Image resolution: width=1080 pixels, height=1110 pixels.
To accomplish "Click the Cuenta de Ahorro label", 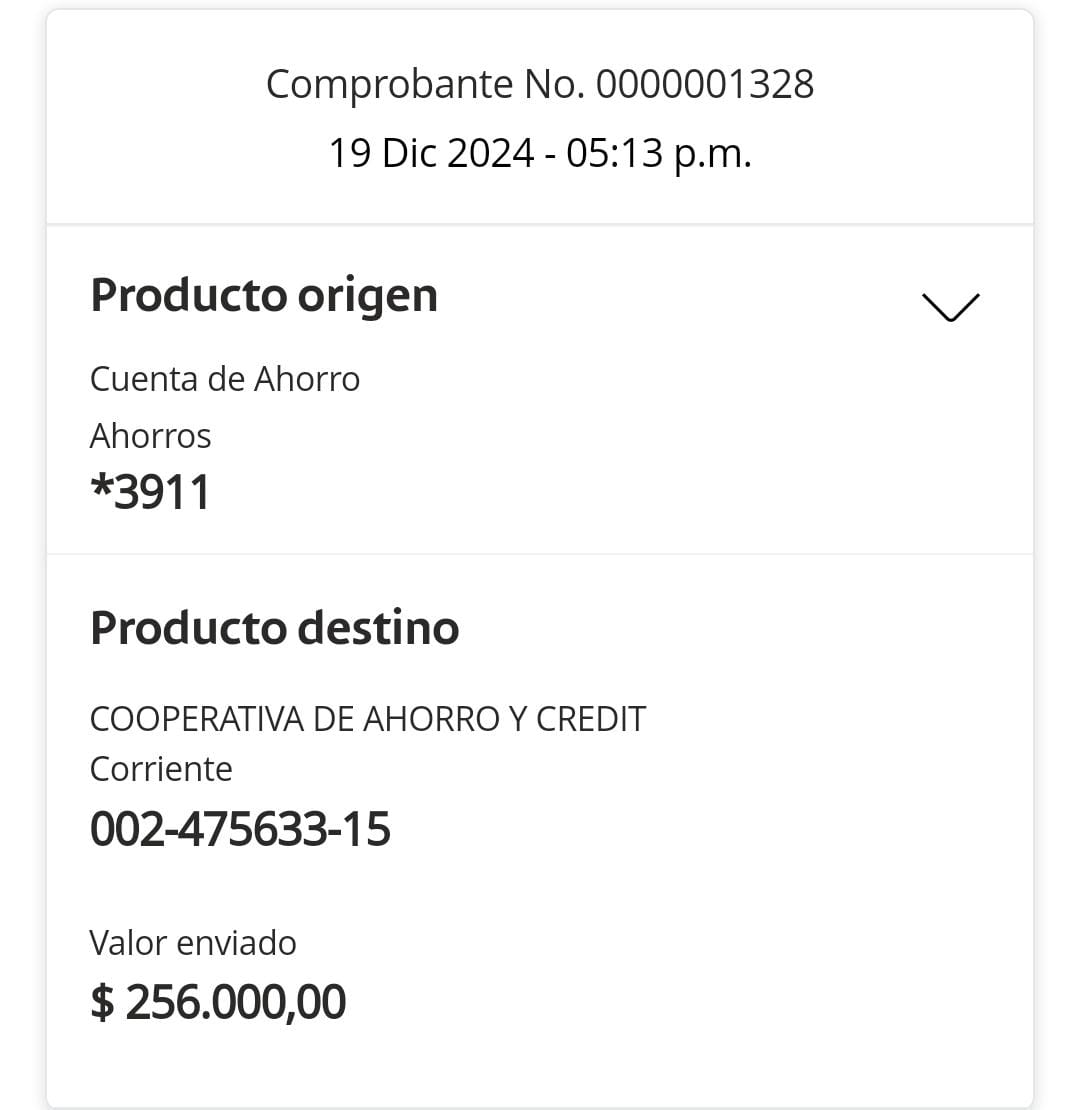I will [225, 379].
